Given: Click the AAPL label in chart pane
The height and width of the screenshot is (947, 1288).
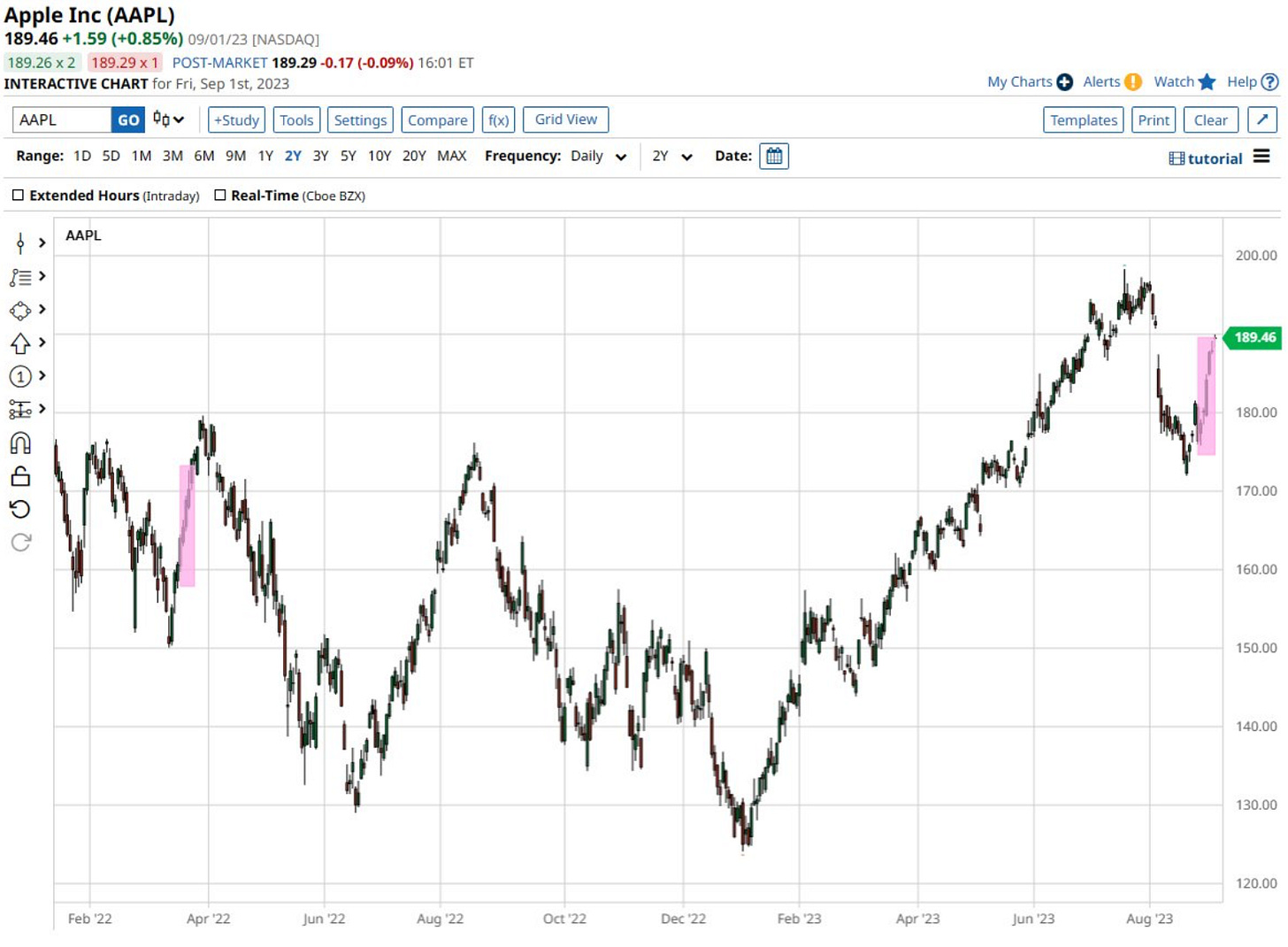Looking at the screenshot, I should [x=83, y=235].
